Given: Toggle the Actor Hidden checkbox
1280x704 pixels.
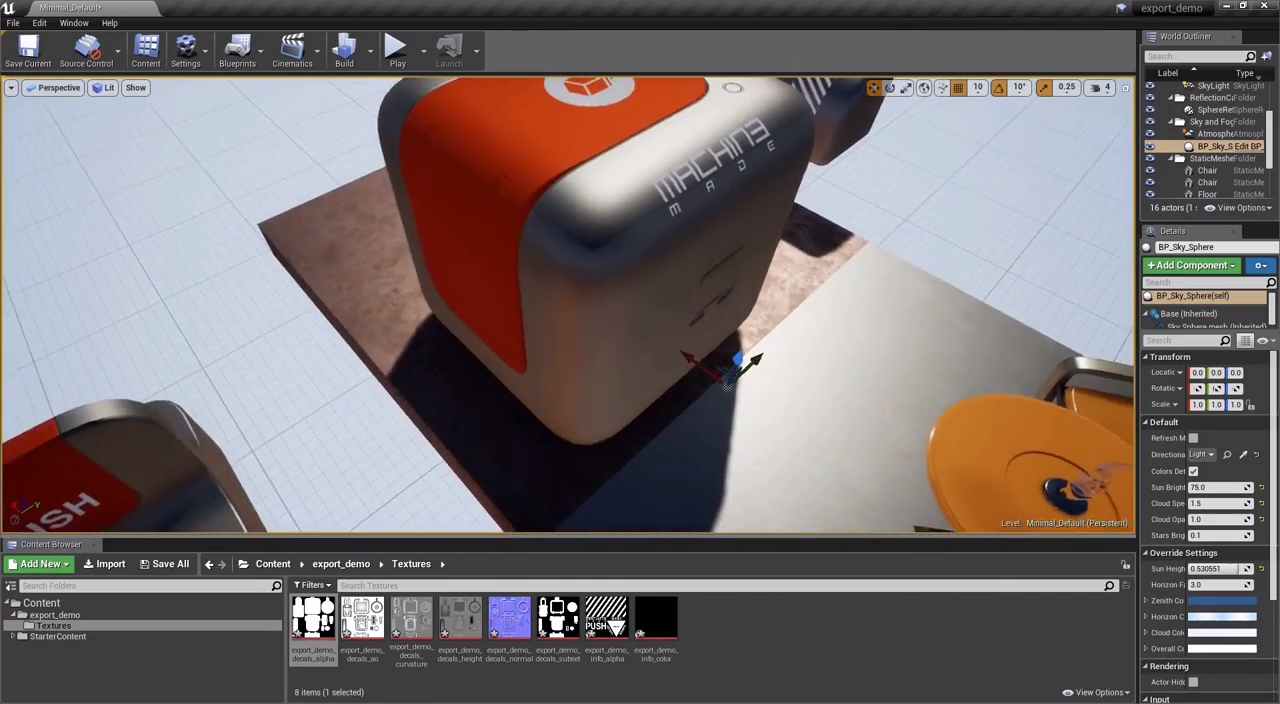Looking at the screenshot, I should tap(1193, 682).
